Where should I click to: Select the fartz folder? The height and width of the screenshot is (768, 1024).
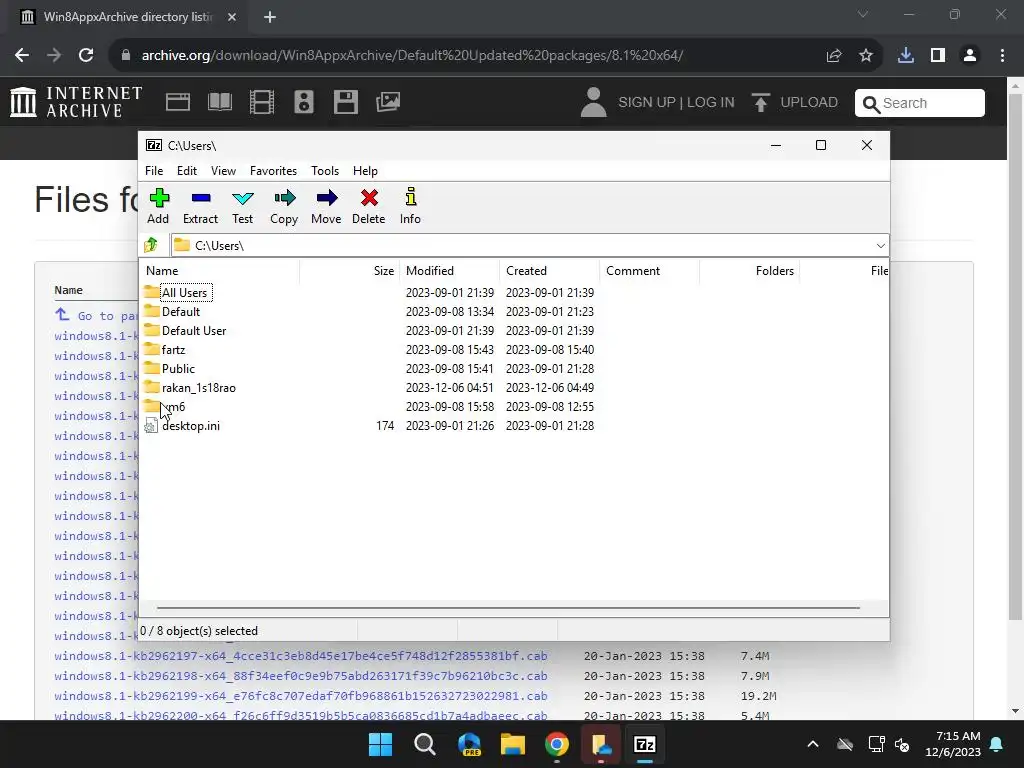point(173,349)
